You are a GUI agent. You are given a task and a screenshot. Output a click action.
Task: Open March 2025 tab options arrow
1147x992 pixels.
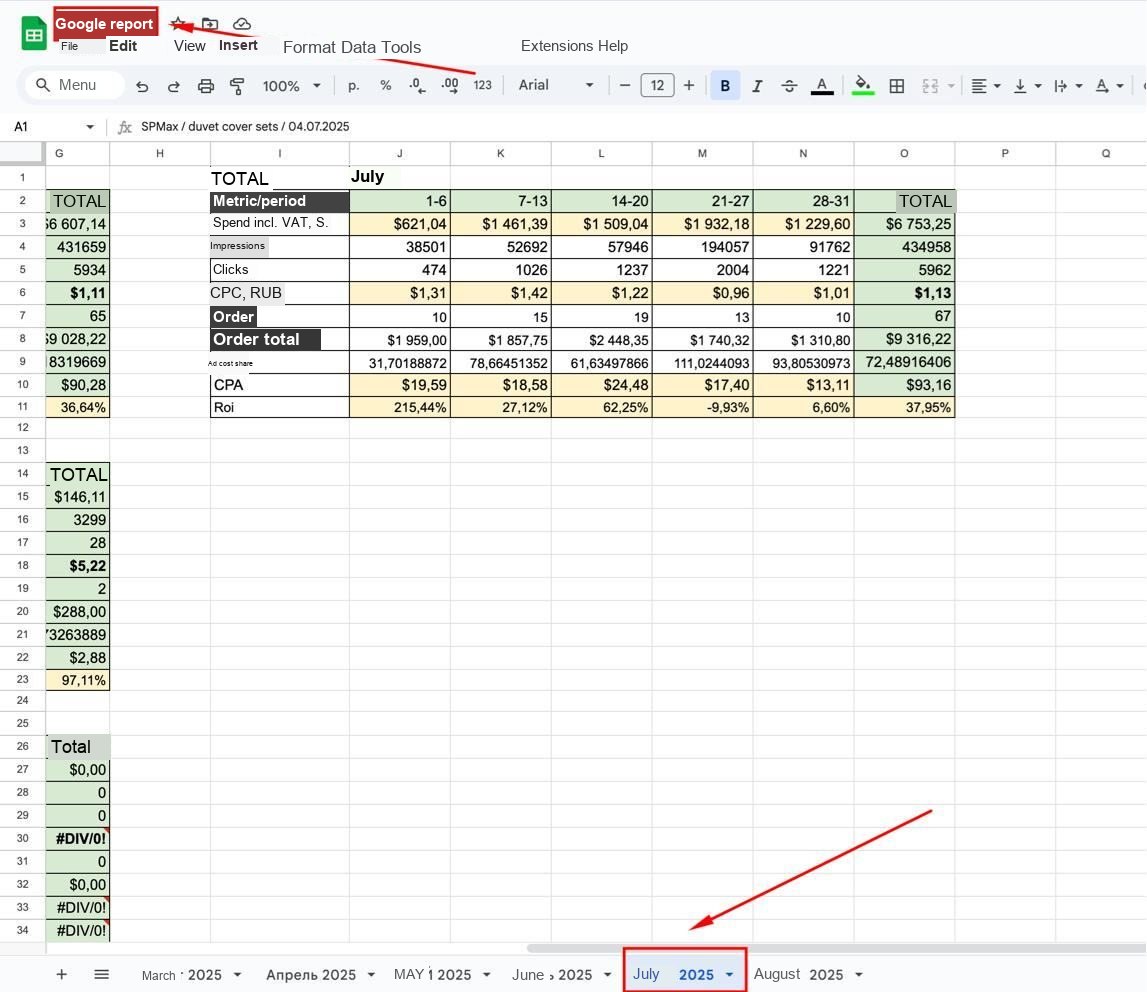[237, 974]
